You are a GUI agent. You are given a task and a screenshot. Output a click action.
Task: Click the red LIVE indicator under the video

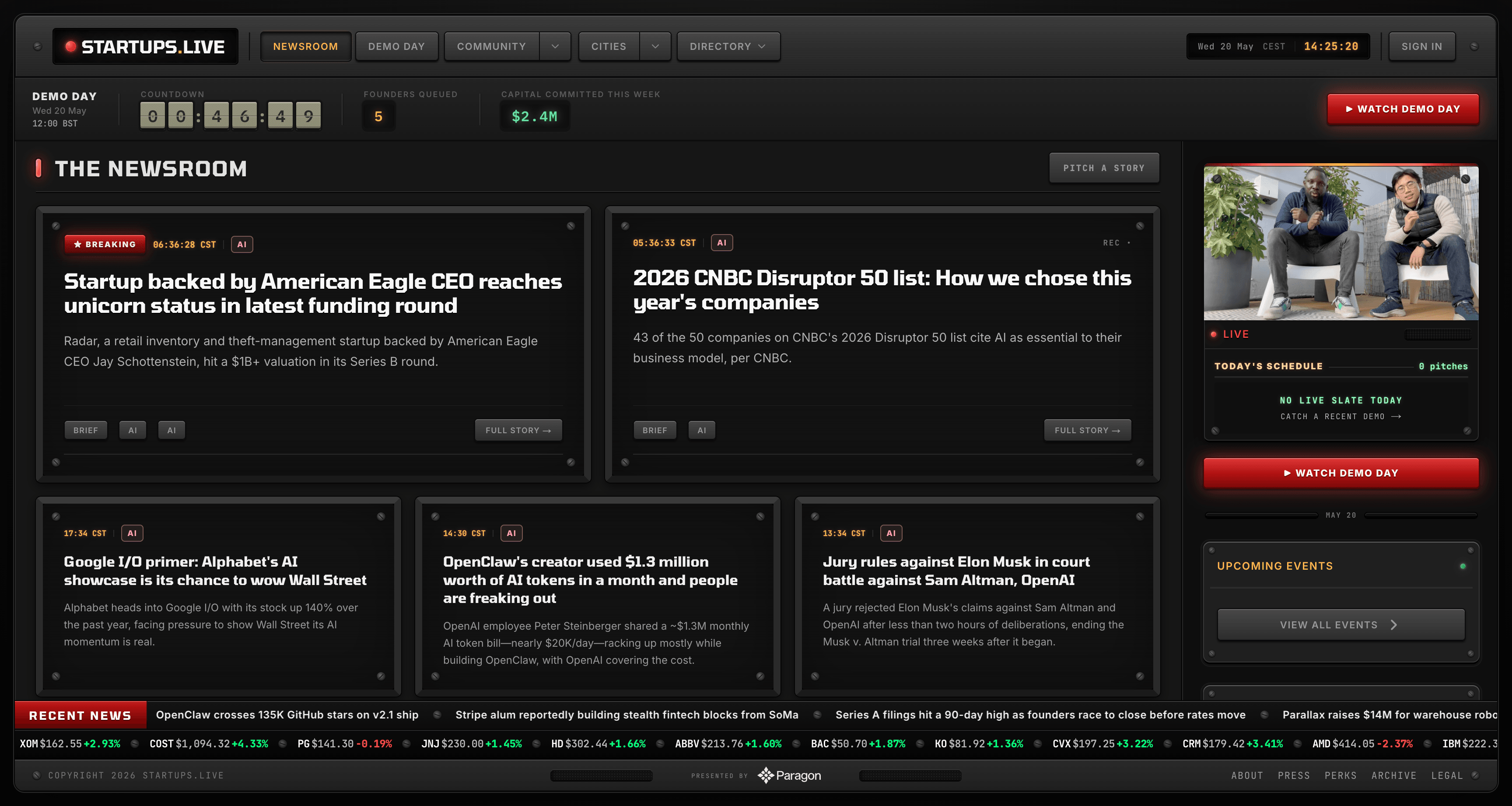(x=1230, y=334)
